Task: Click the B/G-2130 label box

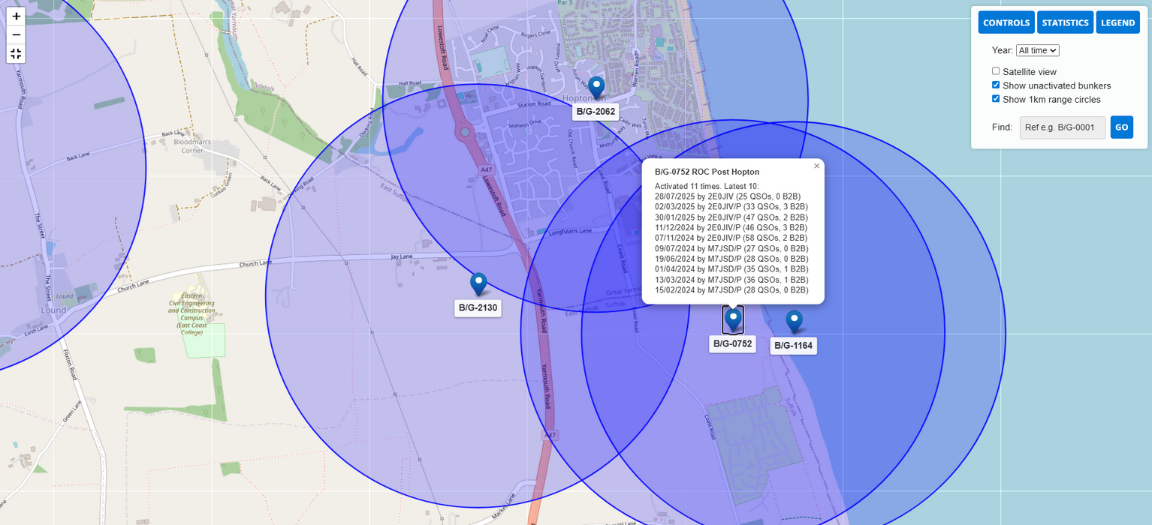Action: (478, 308)
